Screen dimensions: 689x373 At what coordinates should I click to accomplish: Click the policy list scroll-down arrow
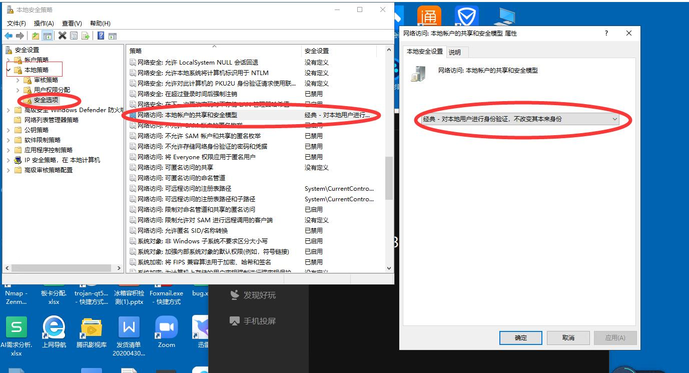388,268
